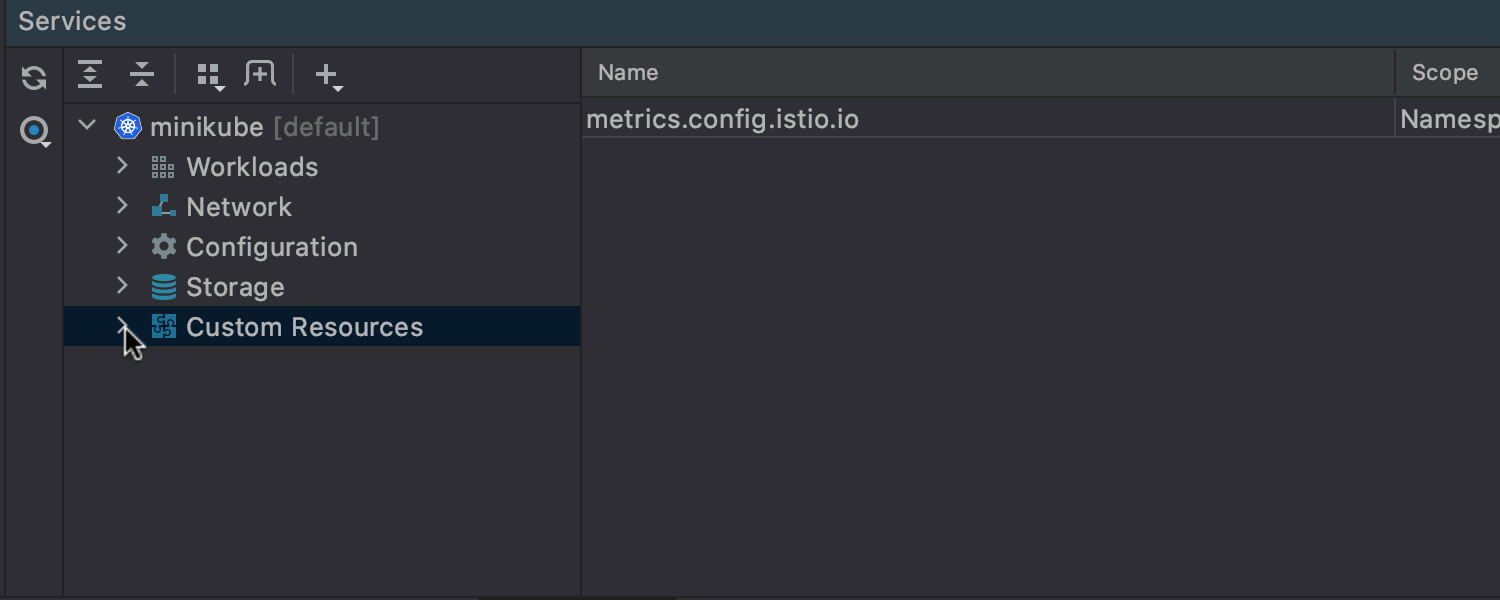Open the namespace filter icon below refresh
This screenshot has height=600, width=1500.
(35, 131)
